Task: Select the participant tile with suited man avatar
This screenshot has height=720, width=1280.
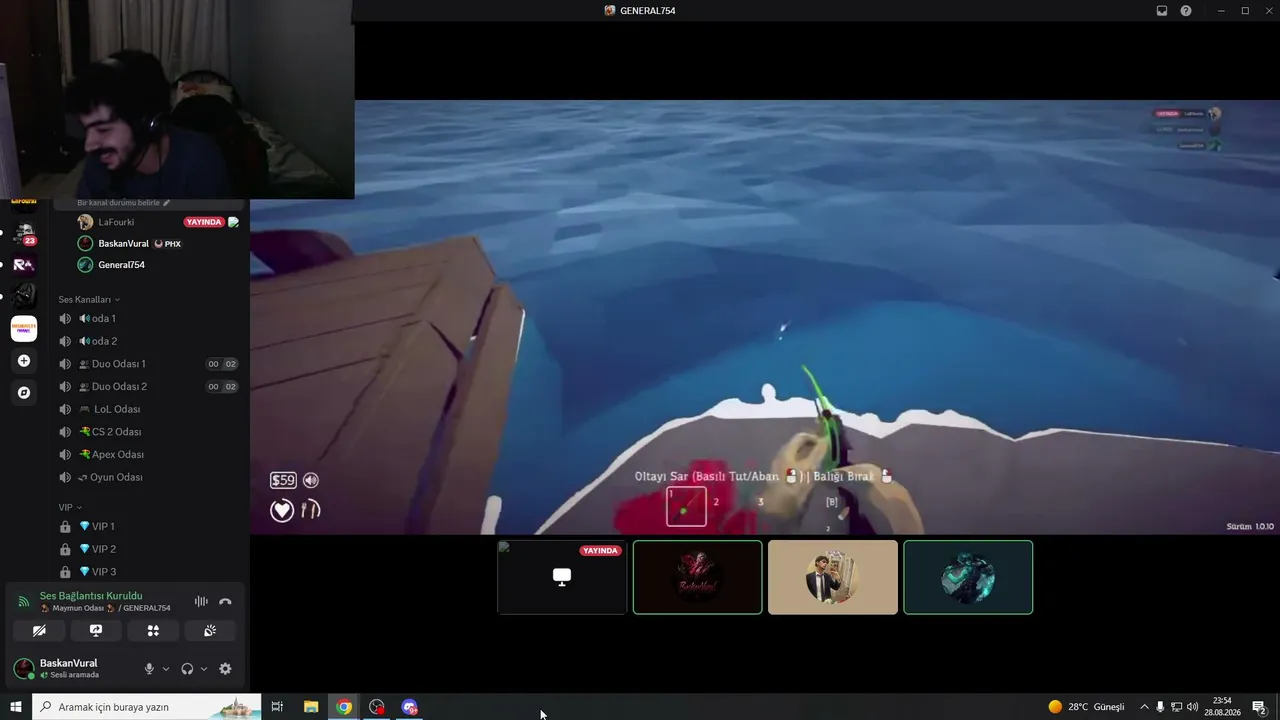Action: tap(833, 577)
